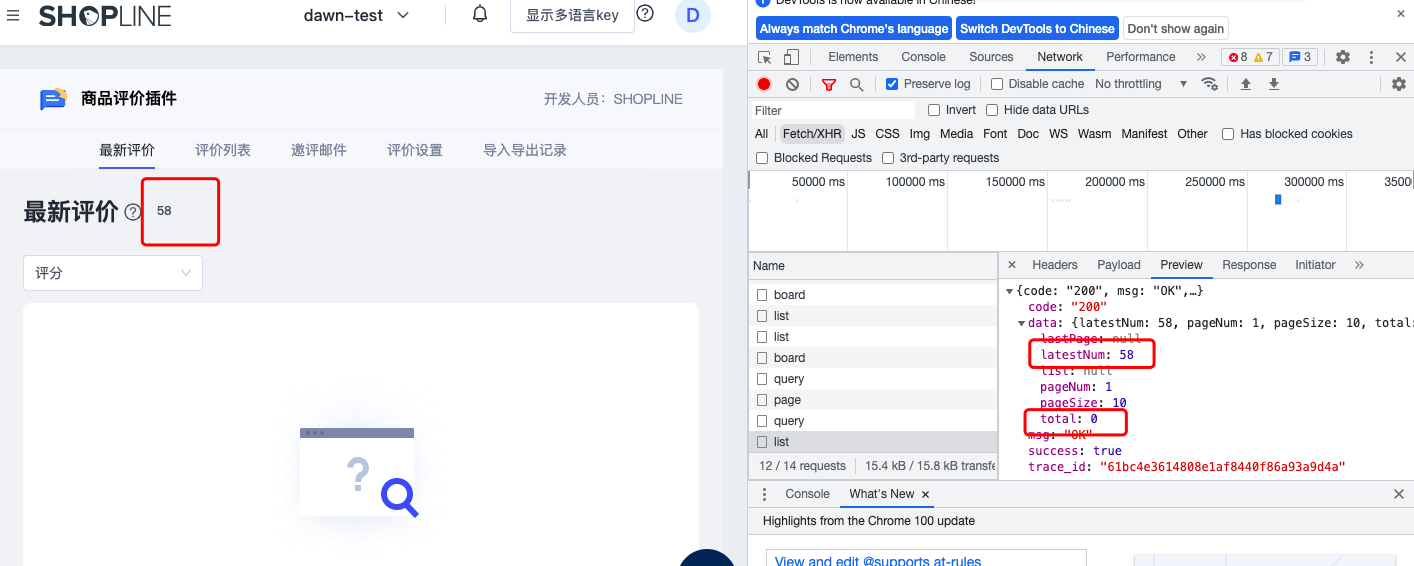Import HAR file with upload arrow

[1246, 84]
